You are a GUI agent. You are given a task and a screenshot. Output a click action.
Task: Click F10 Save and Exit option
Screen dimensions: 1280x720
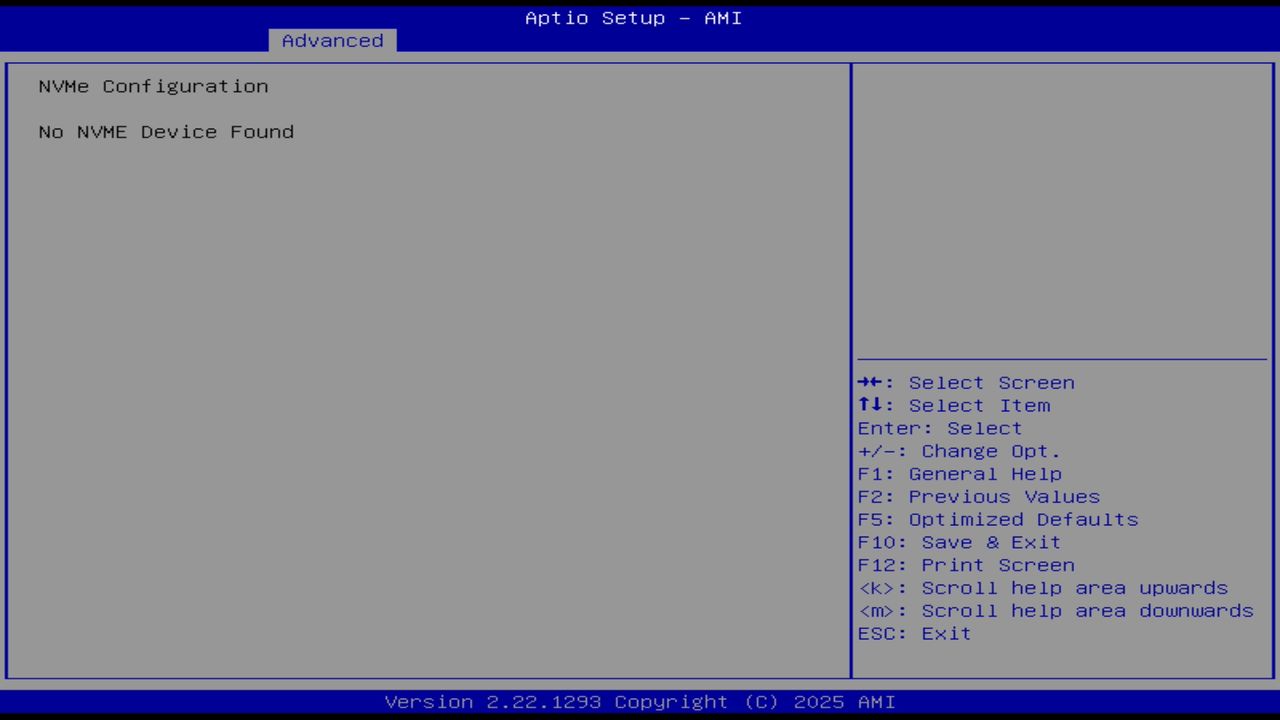point(958,542)
